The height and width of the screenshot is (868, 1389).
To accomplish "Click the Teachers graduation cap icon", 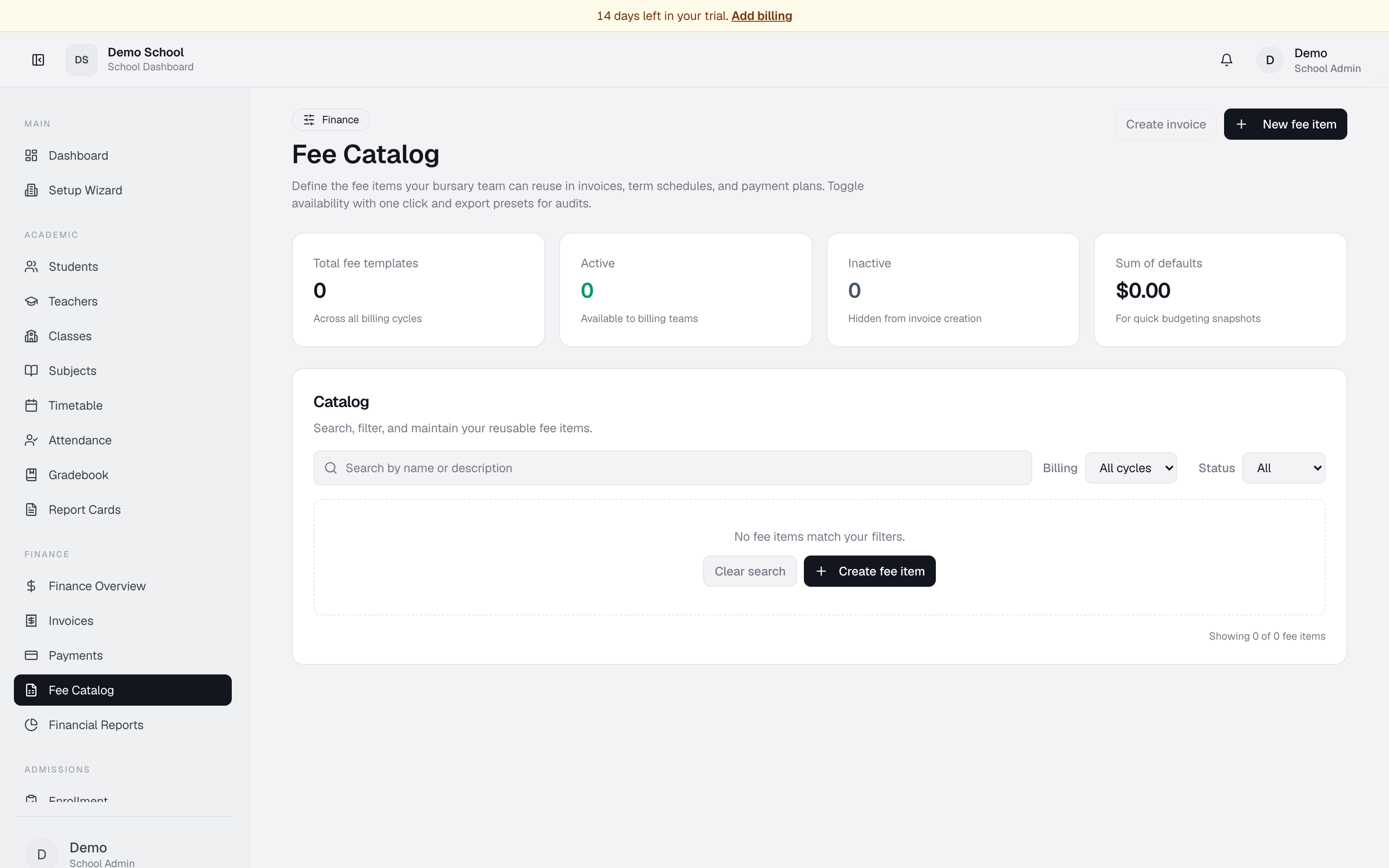I will coord(31,301).
